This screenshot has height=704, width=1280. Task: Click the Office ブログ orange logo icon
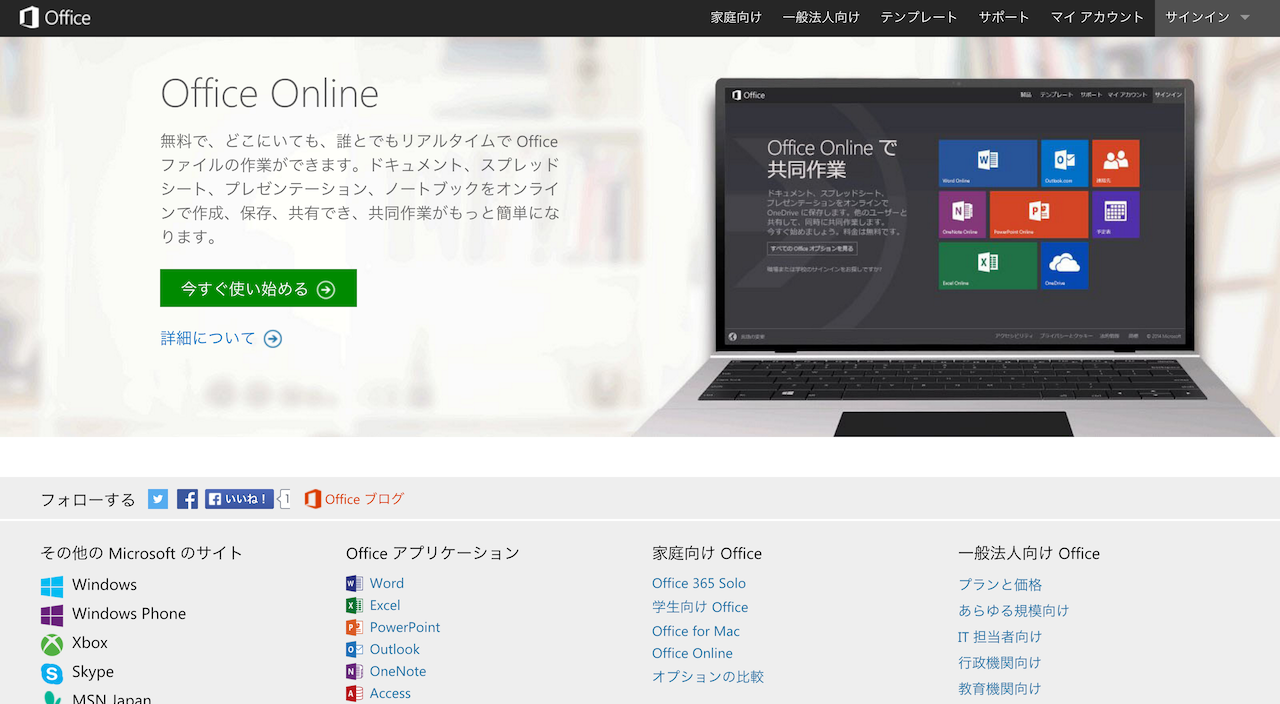[313, 499]
